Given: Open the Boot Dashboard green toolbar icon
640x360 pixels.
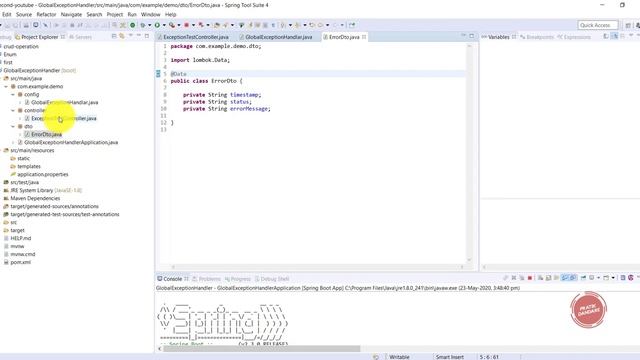Looking at the screenshot, I should [x=132, y=25].
